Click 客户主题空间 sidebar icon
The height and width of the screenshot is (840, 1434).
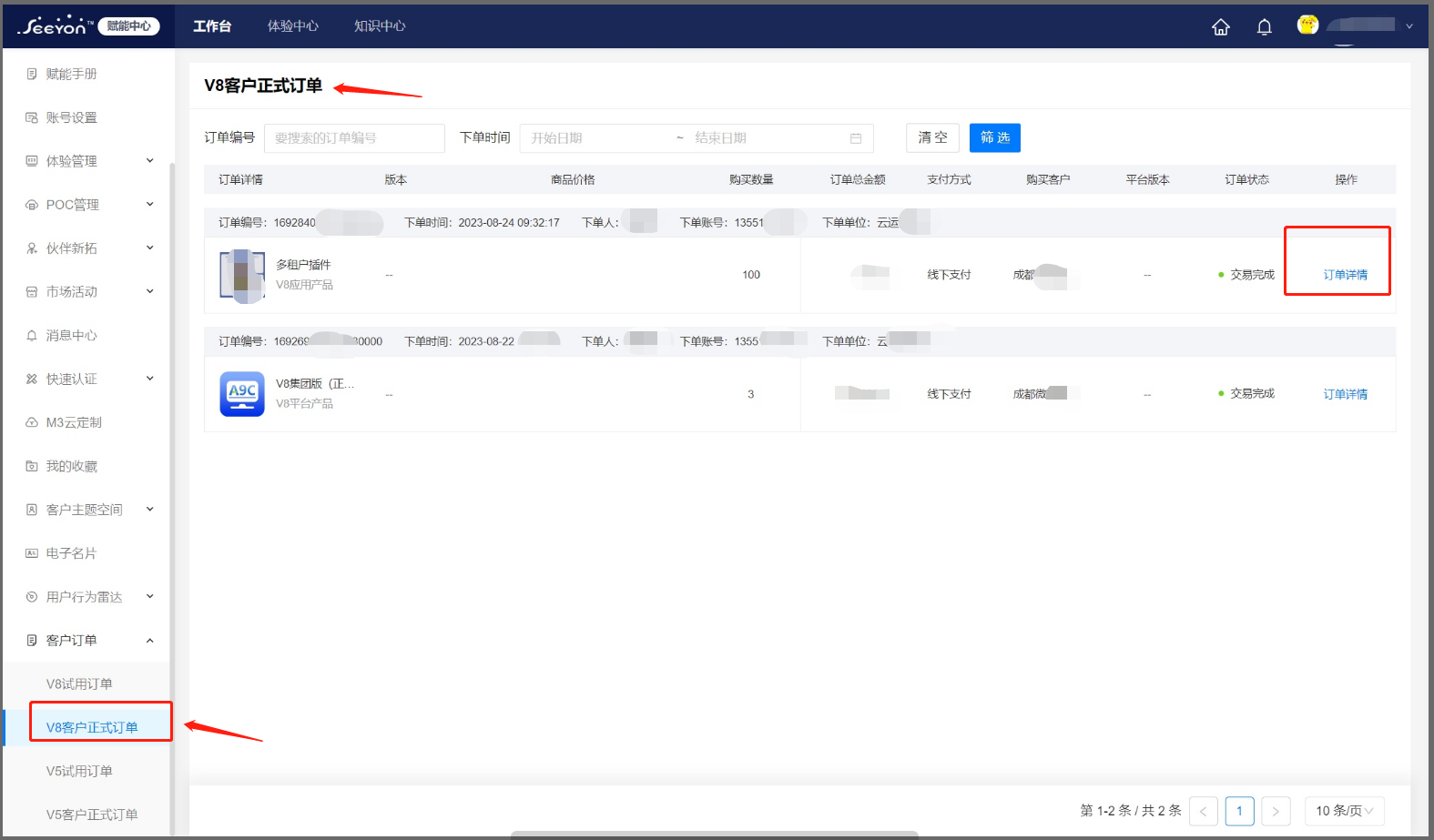[x=32, y=510]
